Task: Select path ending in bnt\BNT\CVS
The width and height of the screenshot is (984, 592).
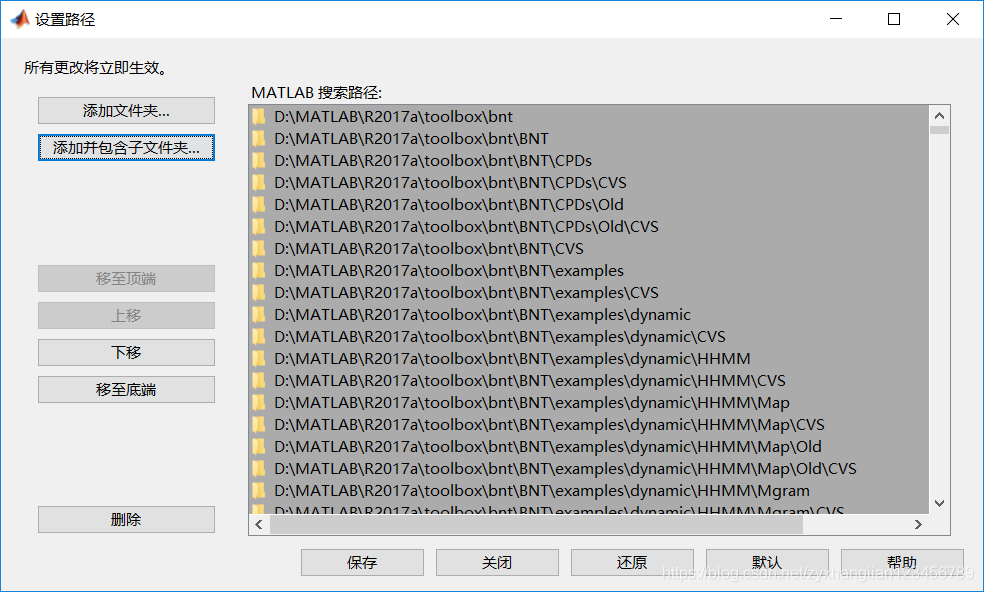Action: pyautogui.click(x=429, y=249)
